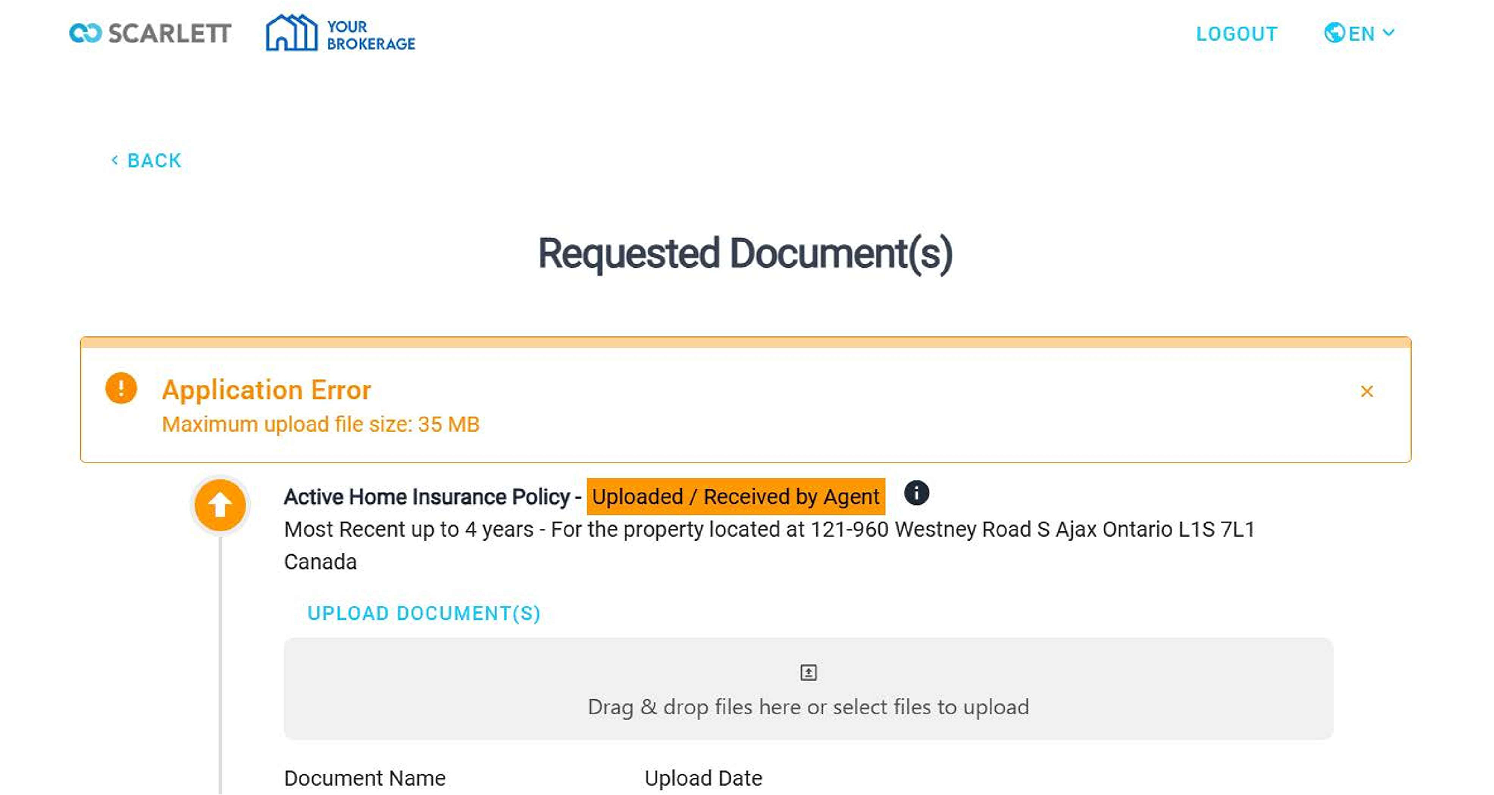Dismiss the Application Error banner

click(1366, 391)
